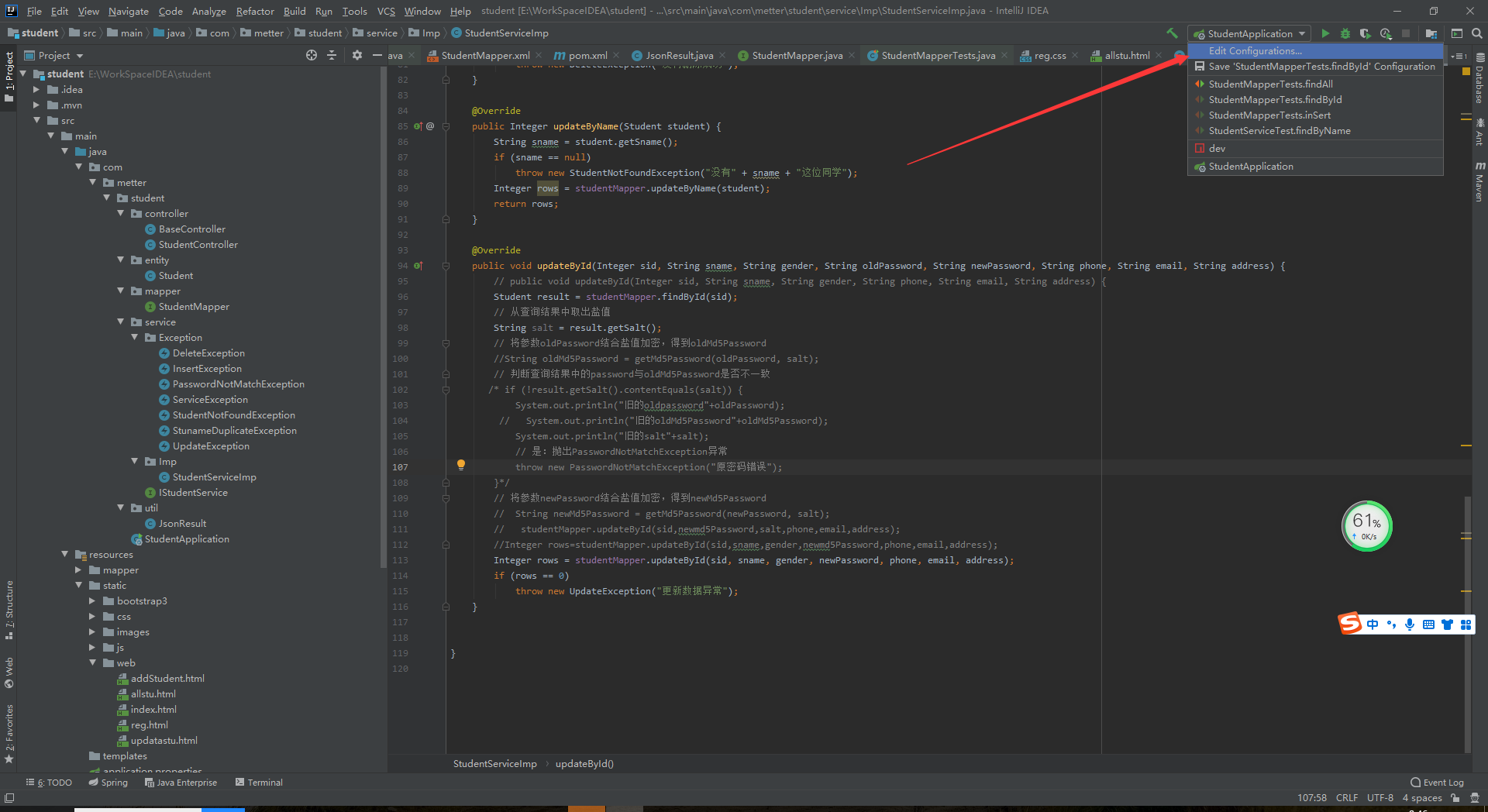This screenshot has width=1488, height=812.
Task: Toggle the Structure tool window stripe
Action: 9,610
